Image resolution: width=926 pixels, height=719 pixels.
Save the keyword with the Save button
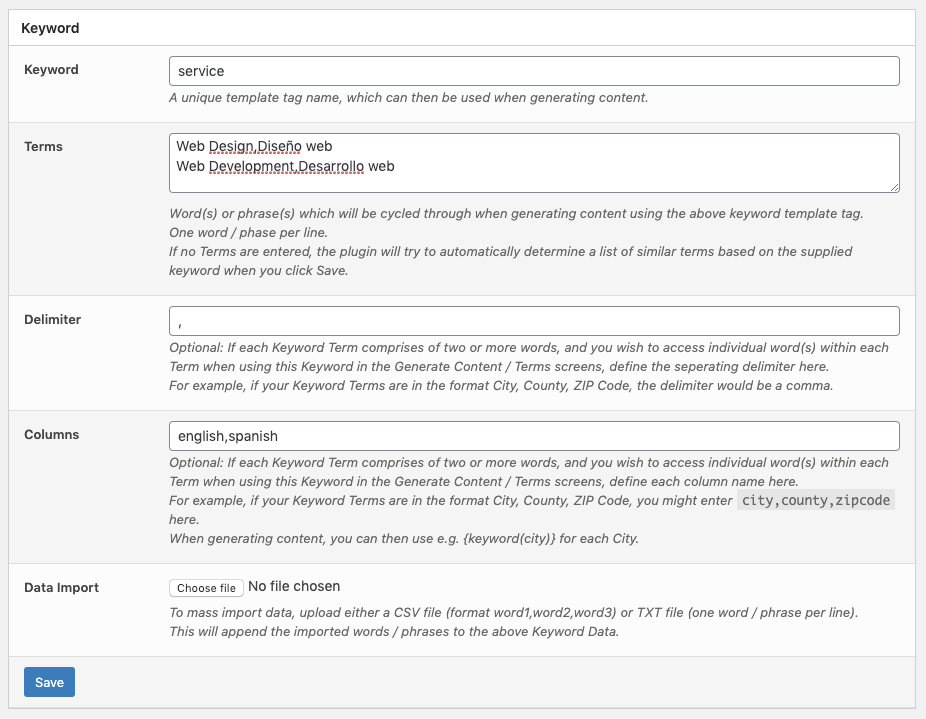50,682
